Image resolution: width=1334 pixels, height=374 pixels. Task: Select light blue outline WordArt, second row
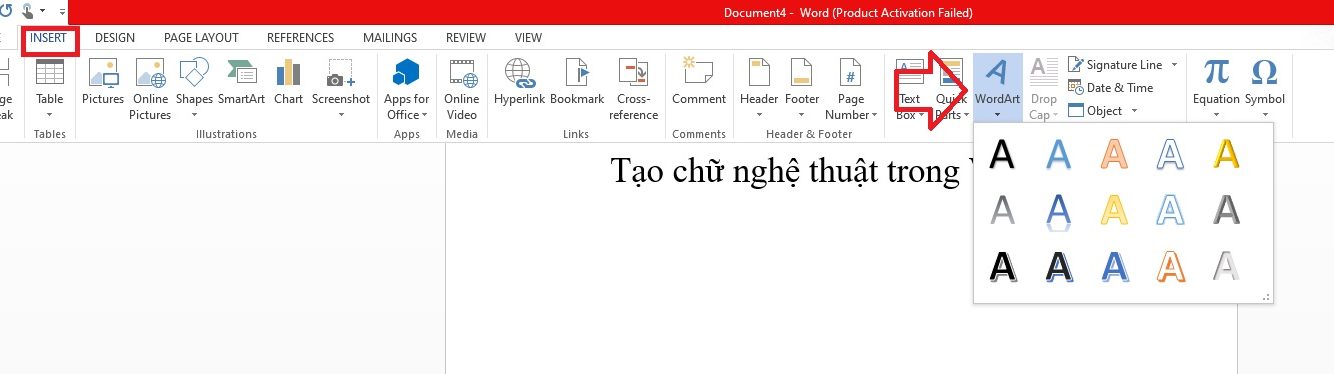pyautogui.click(x=1171, y=209)
